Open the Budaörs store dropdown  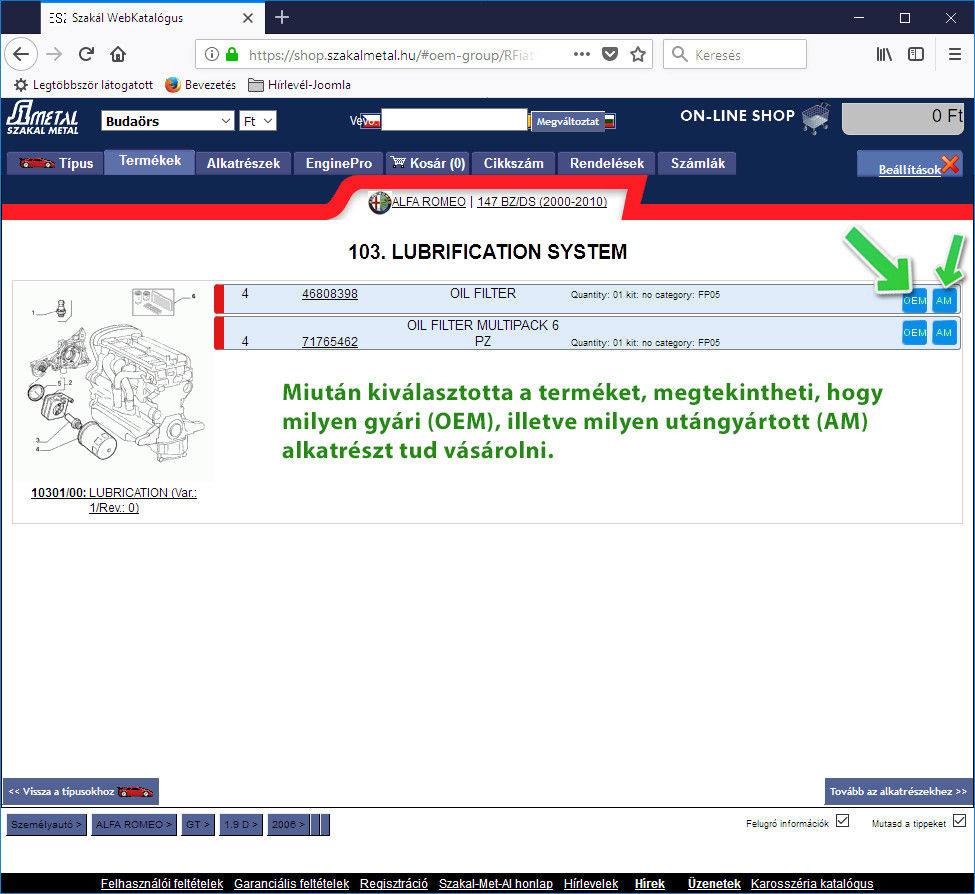(167, 121)
